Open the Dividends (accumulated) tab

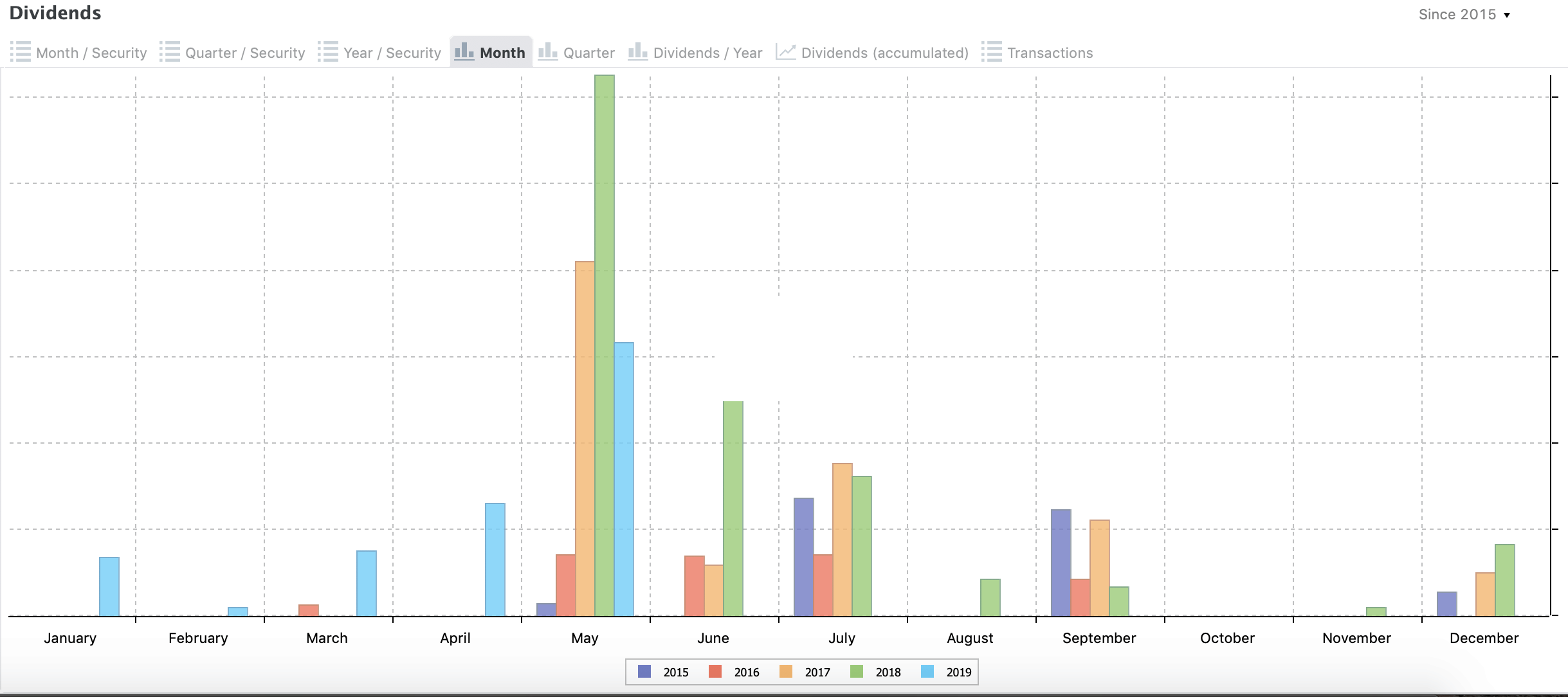pos(884,53)
